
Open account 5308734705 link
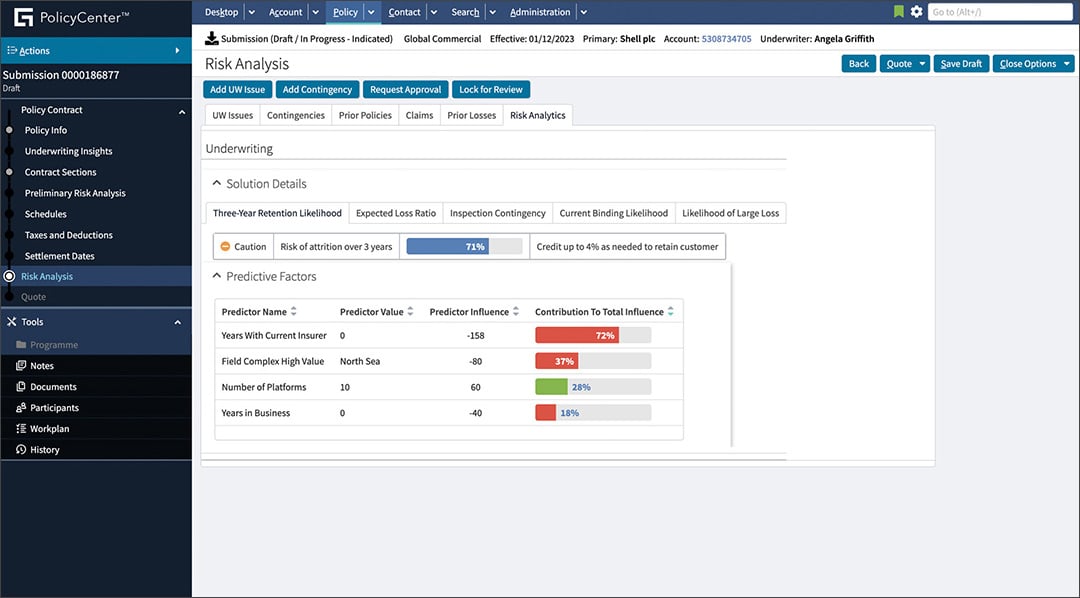click(726, 38)
